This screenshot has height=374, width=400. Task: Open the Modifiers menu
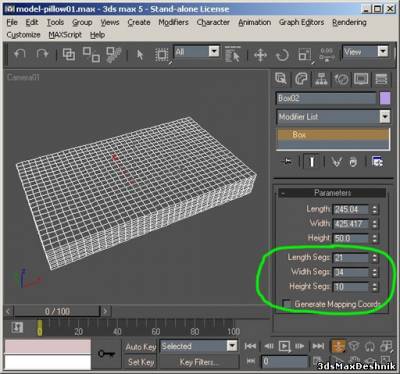pos(173,22)
